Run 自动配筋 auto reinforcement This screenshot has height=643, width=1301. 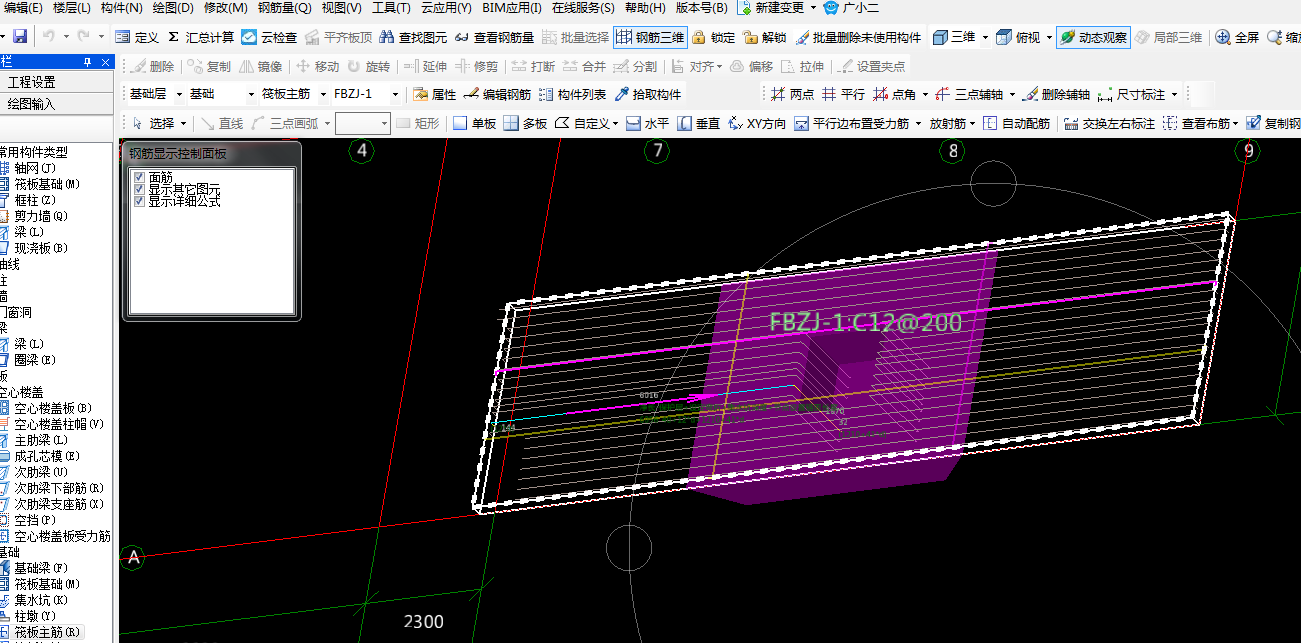pos(1016,123)
